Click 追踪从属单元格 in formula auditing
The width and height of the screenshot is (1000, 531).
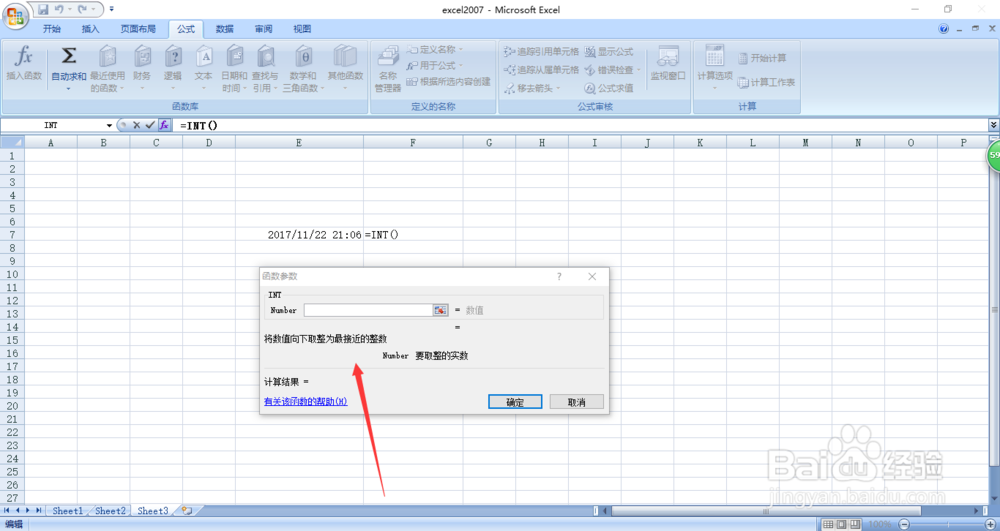pyautogui.click(x=541, y=69)
